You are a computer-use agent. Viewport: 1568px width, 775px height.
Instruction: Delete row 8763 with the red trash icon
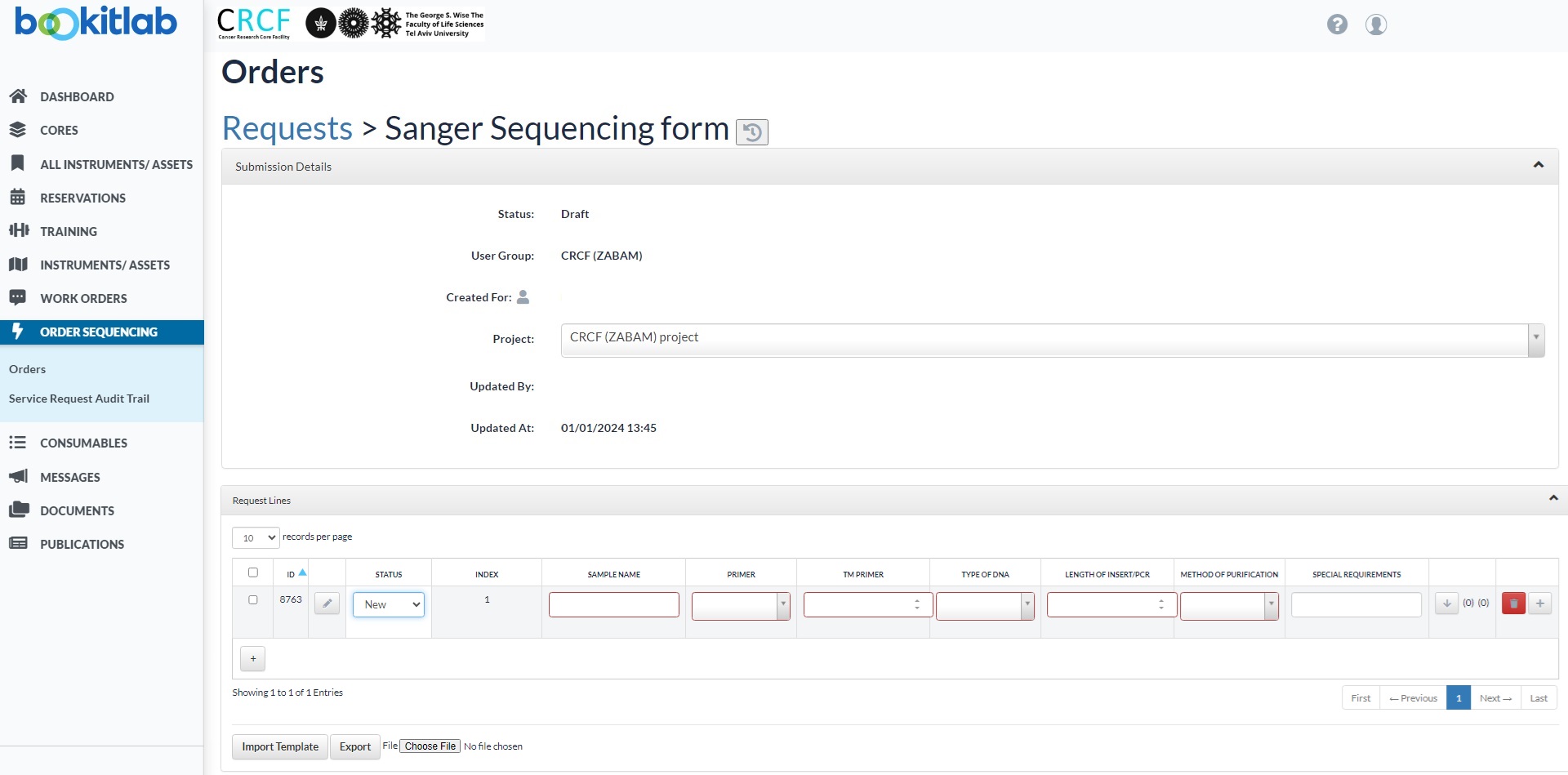(x=1514, y=604)
